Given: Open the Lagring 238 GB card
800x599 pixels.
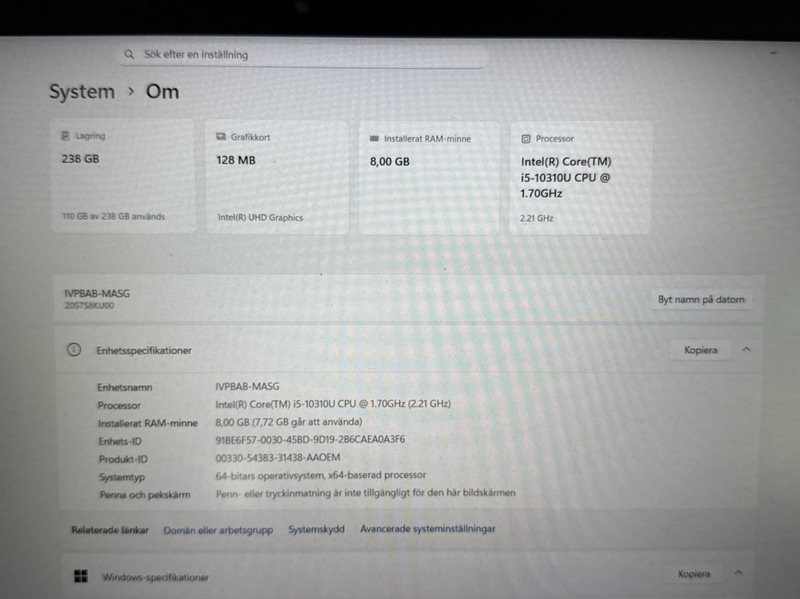Looking at the screenshot, I should point(123,176).
